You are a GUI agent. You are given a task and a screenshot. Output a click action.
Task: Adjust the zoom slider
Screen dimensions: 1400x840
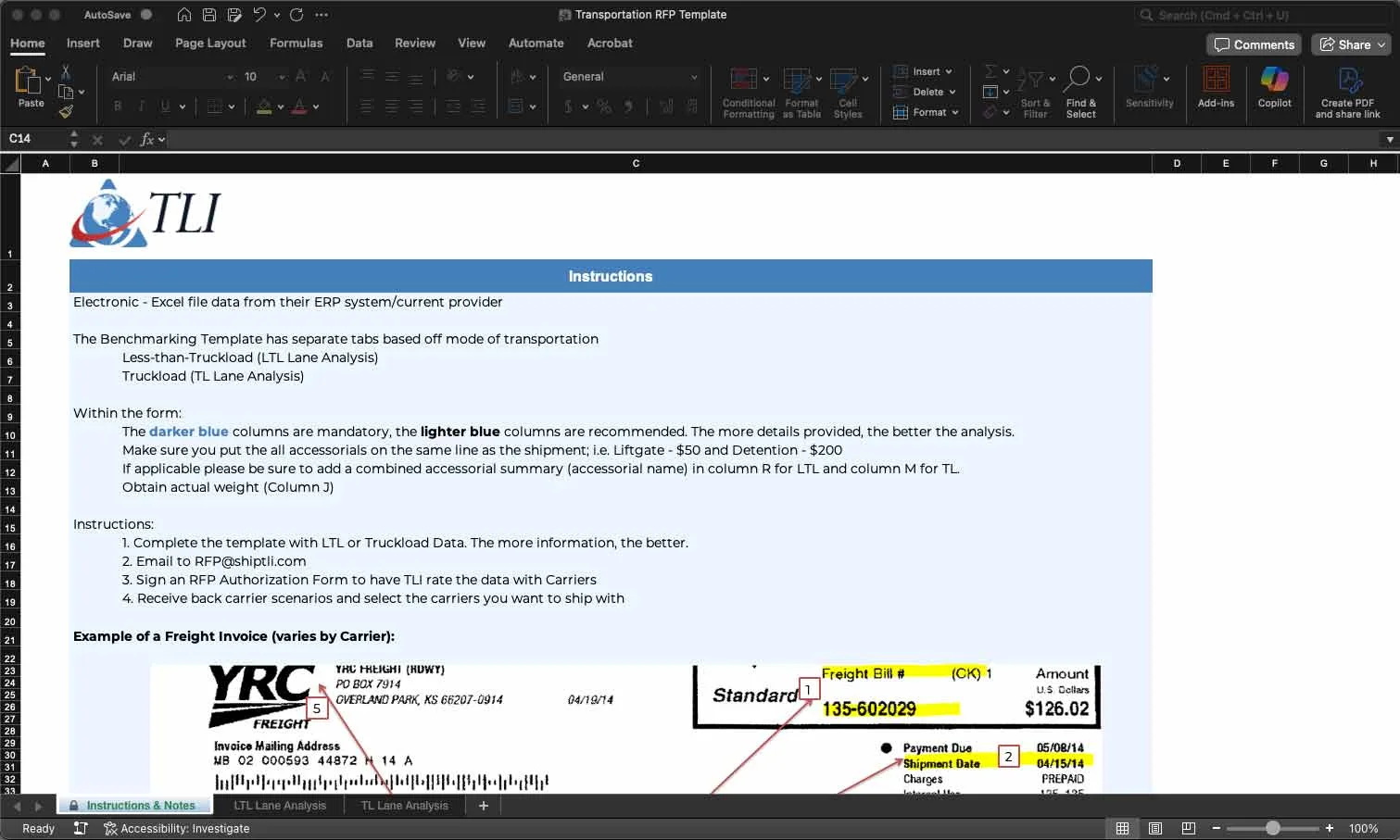pyautogui.click(x=1274, y=828)
